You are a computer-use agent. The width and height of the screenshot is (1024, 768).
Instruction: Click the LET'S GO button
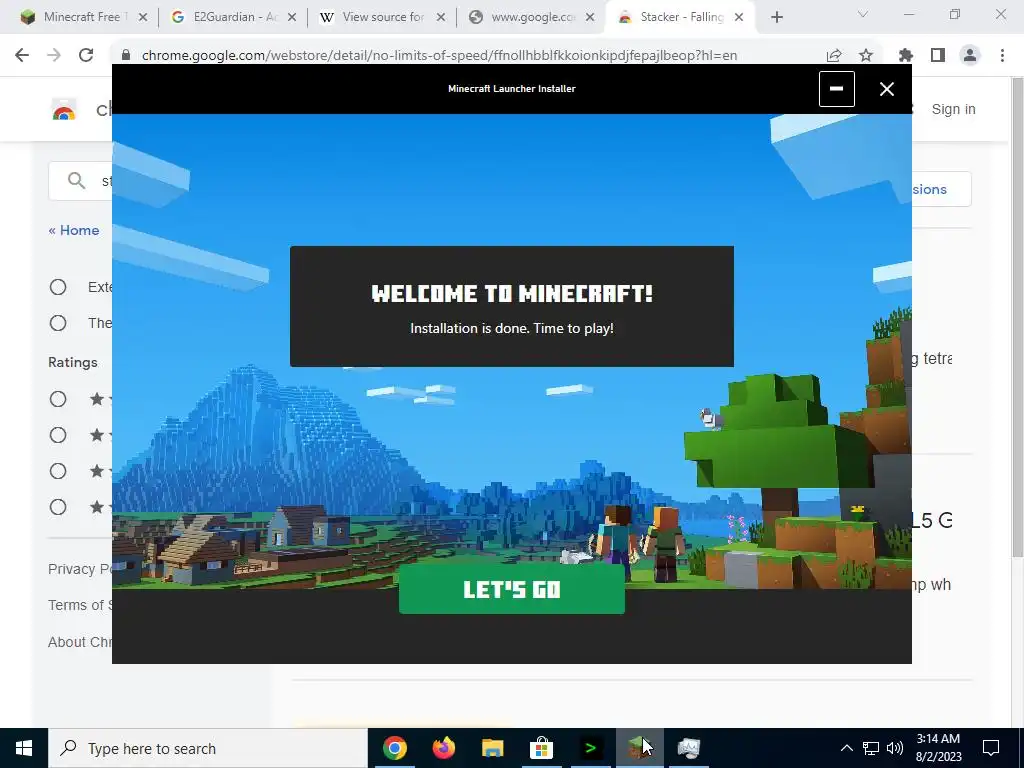click(511, 589)
